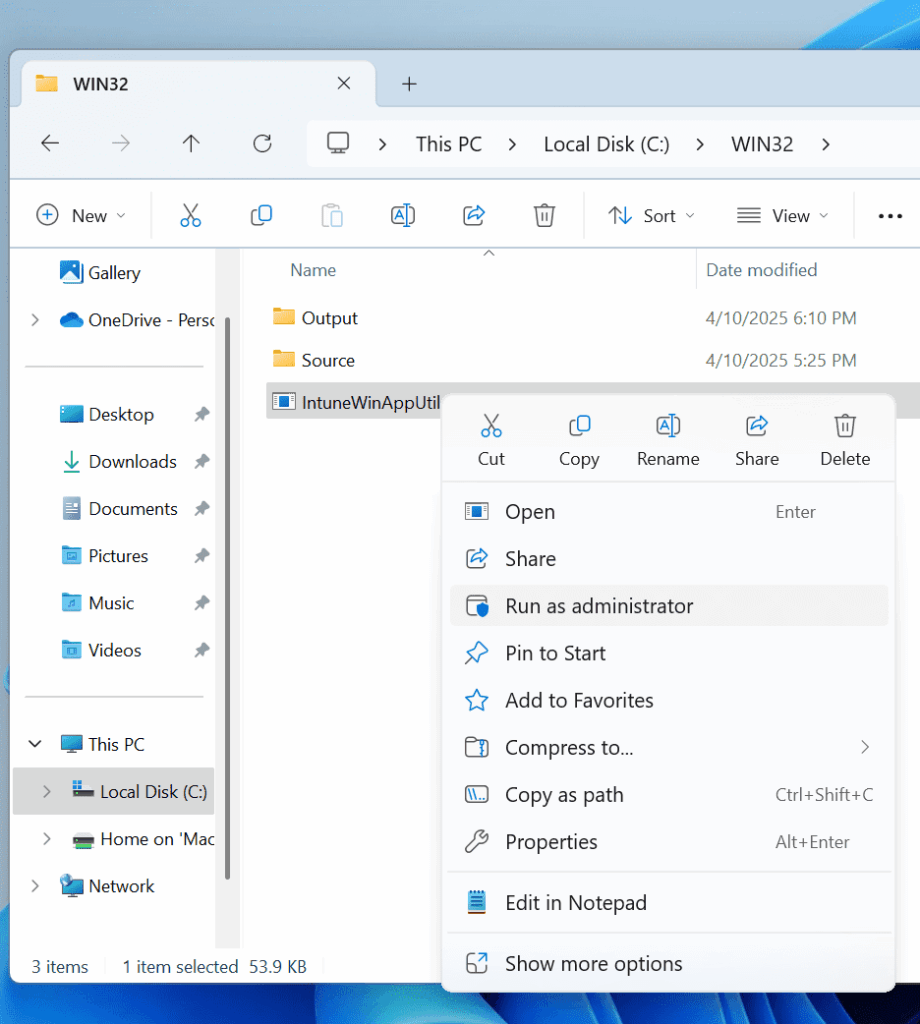Expand the OneDrive - Personal sidebar entry
Image resolution: width=920 pixels, height=1024 pixels.
tap(32, 320)
